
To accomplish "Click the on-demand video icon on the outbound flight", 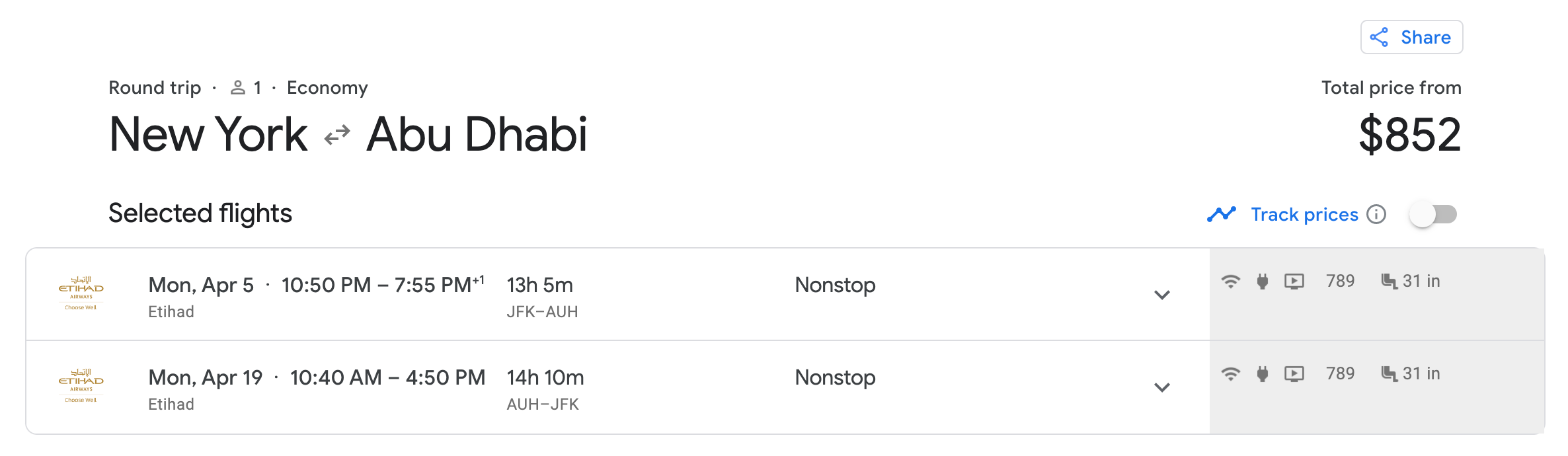I will 1294,282.
